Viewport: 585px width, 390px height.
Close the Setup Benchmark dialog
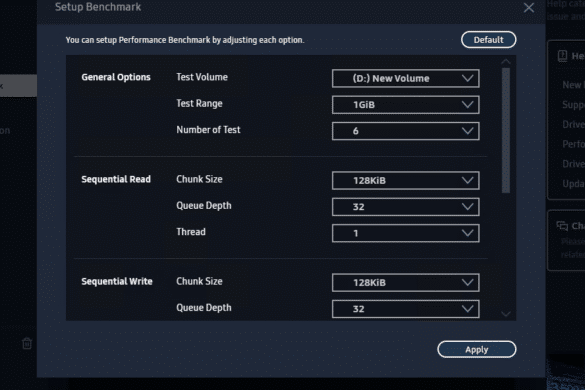[529, 7]
